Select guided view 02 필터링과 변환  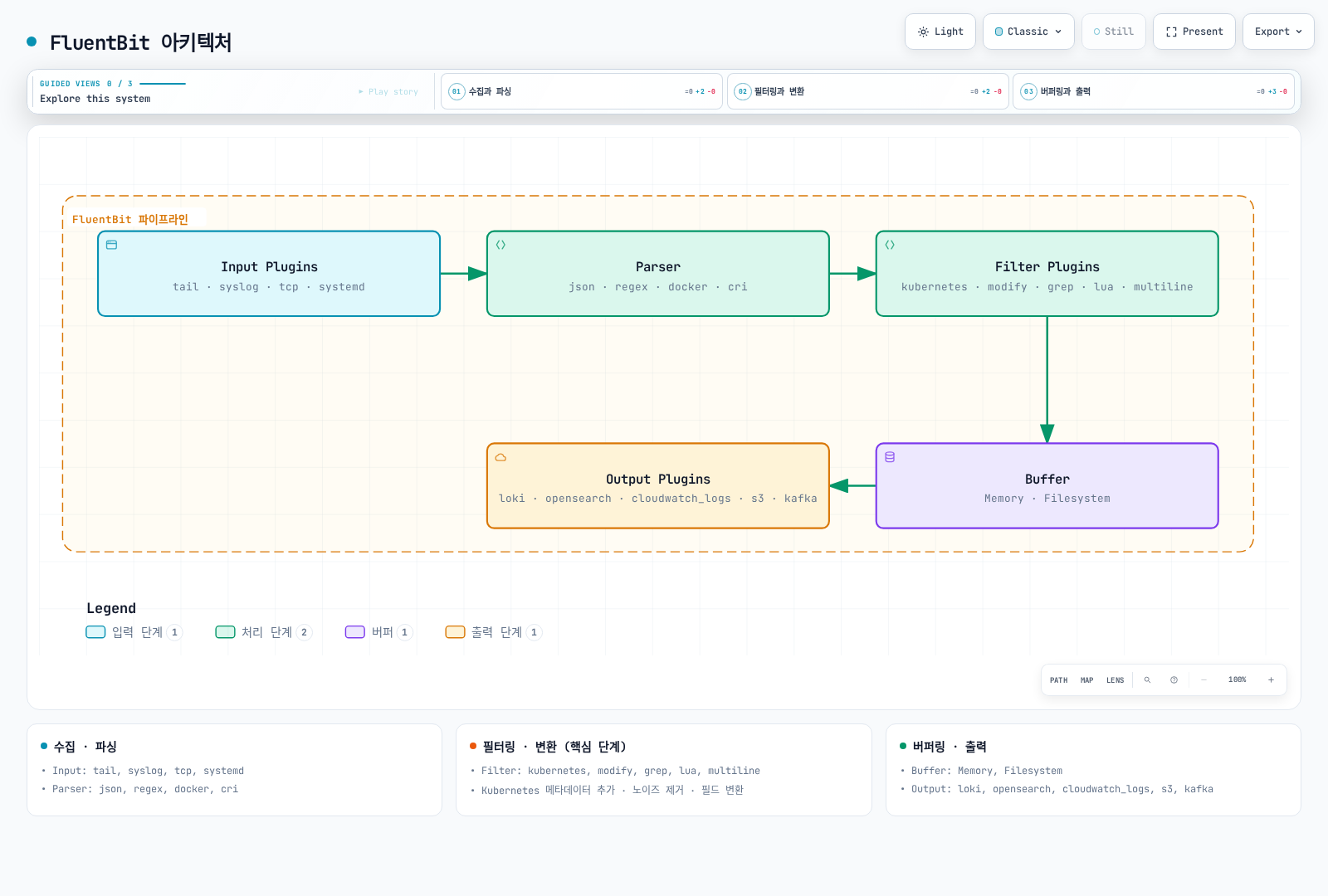point(868,91)
